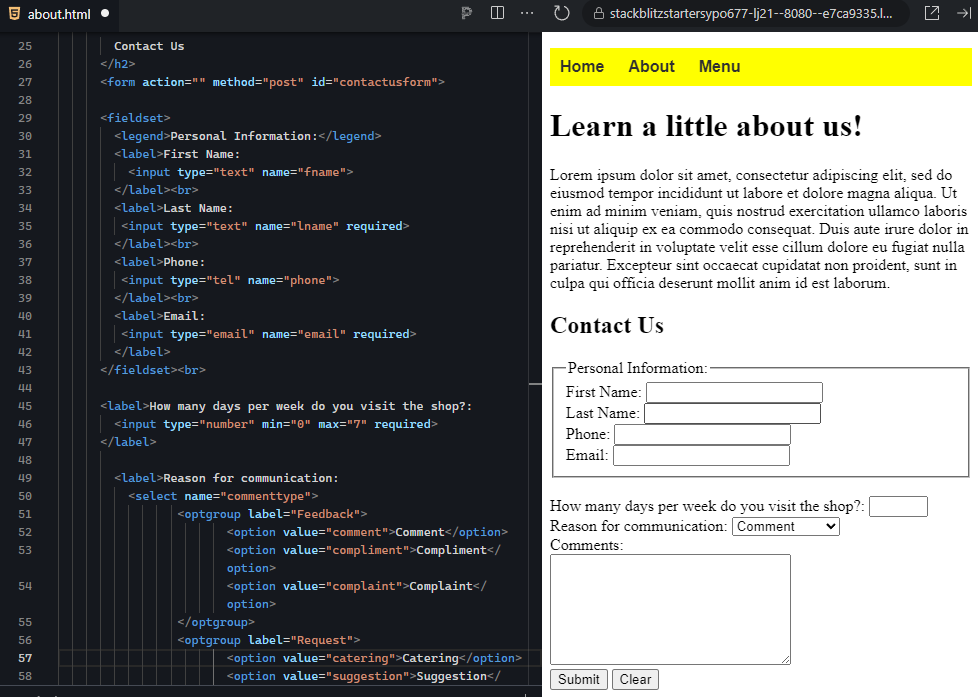Open the more options ellipsis icon
Image resolution: width=978 pixels, height=697 pixels.
526,13
